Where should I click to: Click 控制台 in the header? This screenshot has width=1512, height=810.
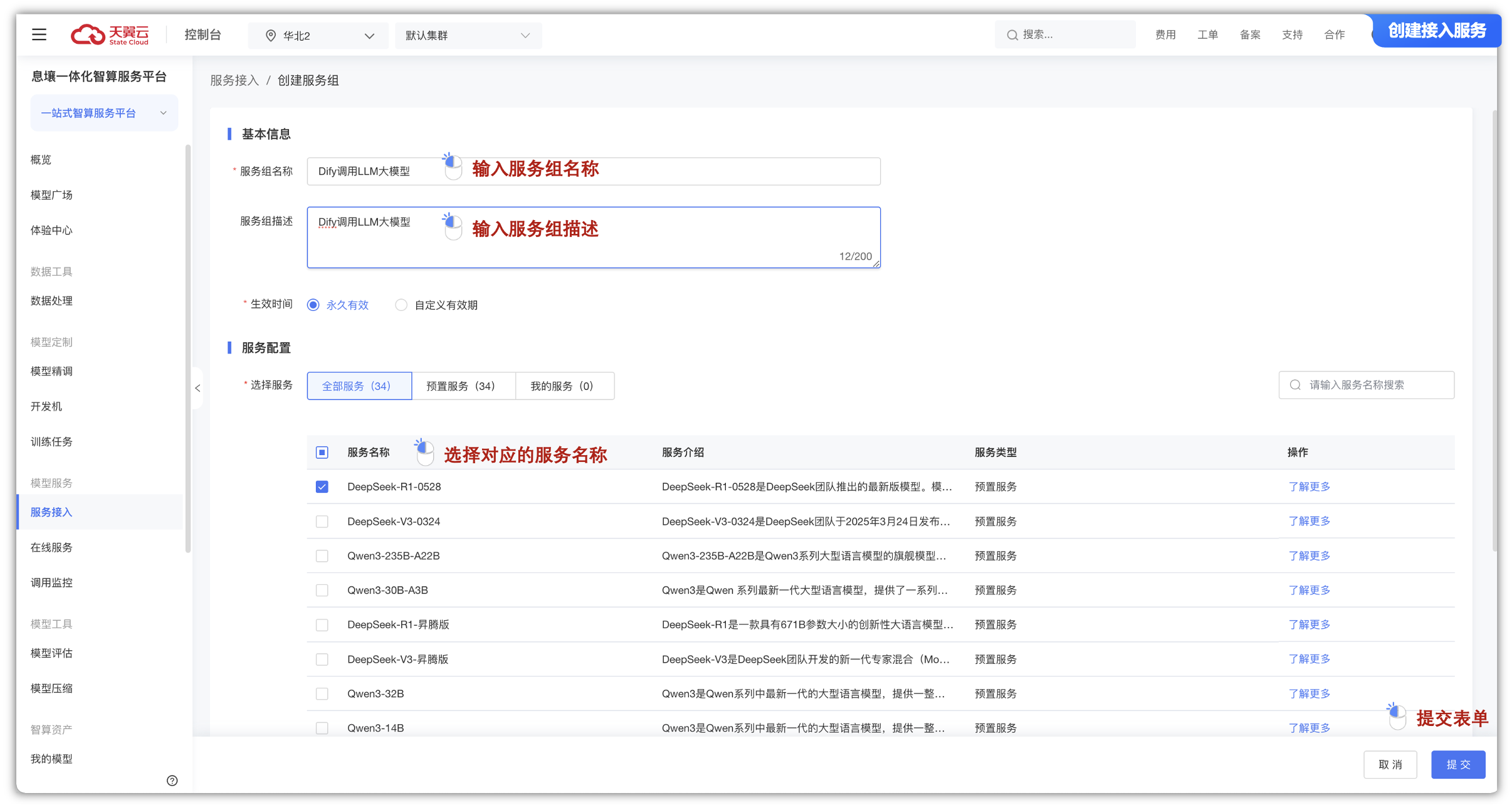tap(202, 34)
